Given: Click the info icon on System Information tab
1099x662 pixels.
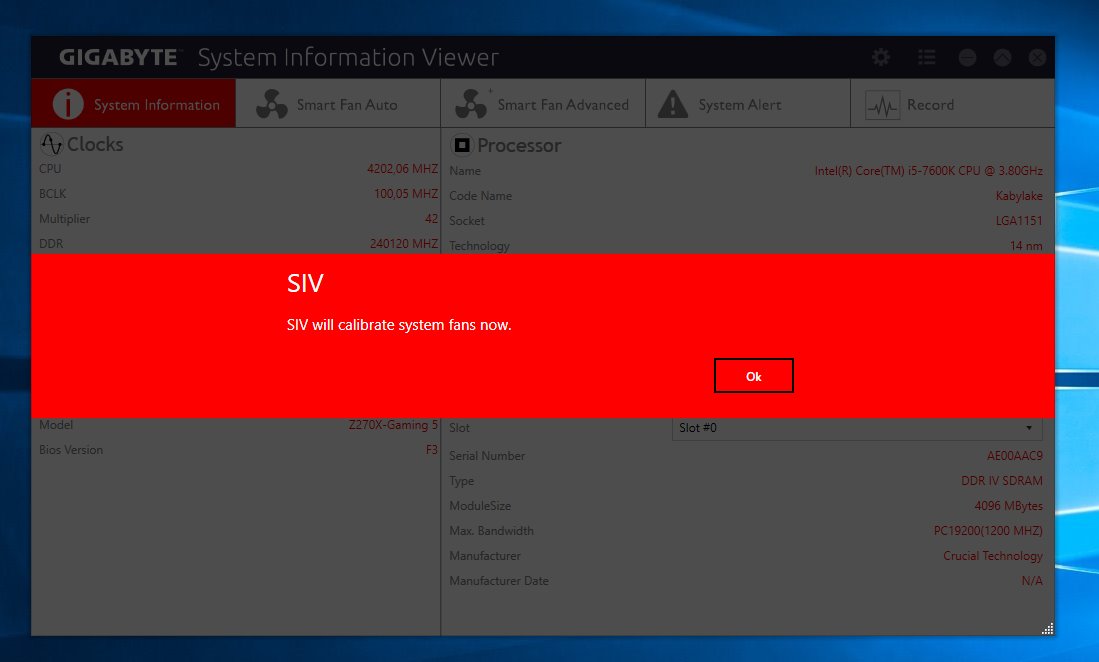Looking at the screenshot, I should pos(68,104).
